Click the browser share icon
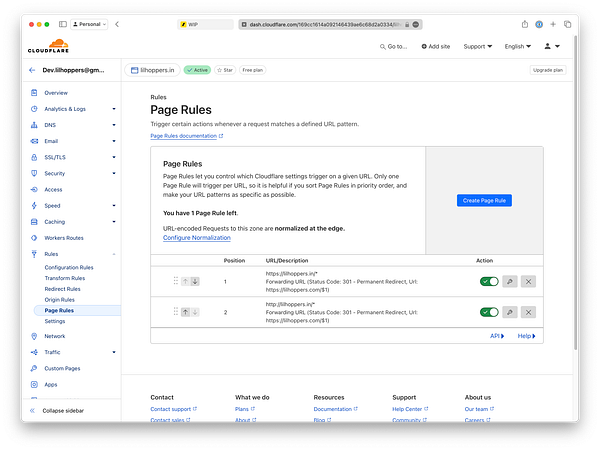This screenshot has height=450, width=600. (524, 24)
